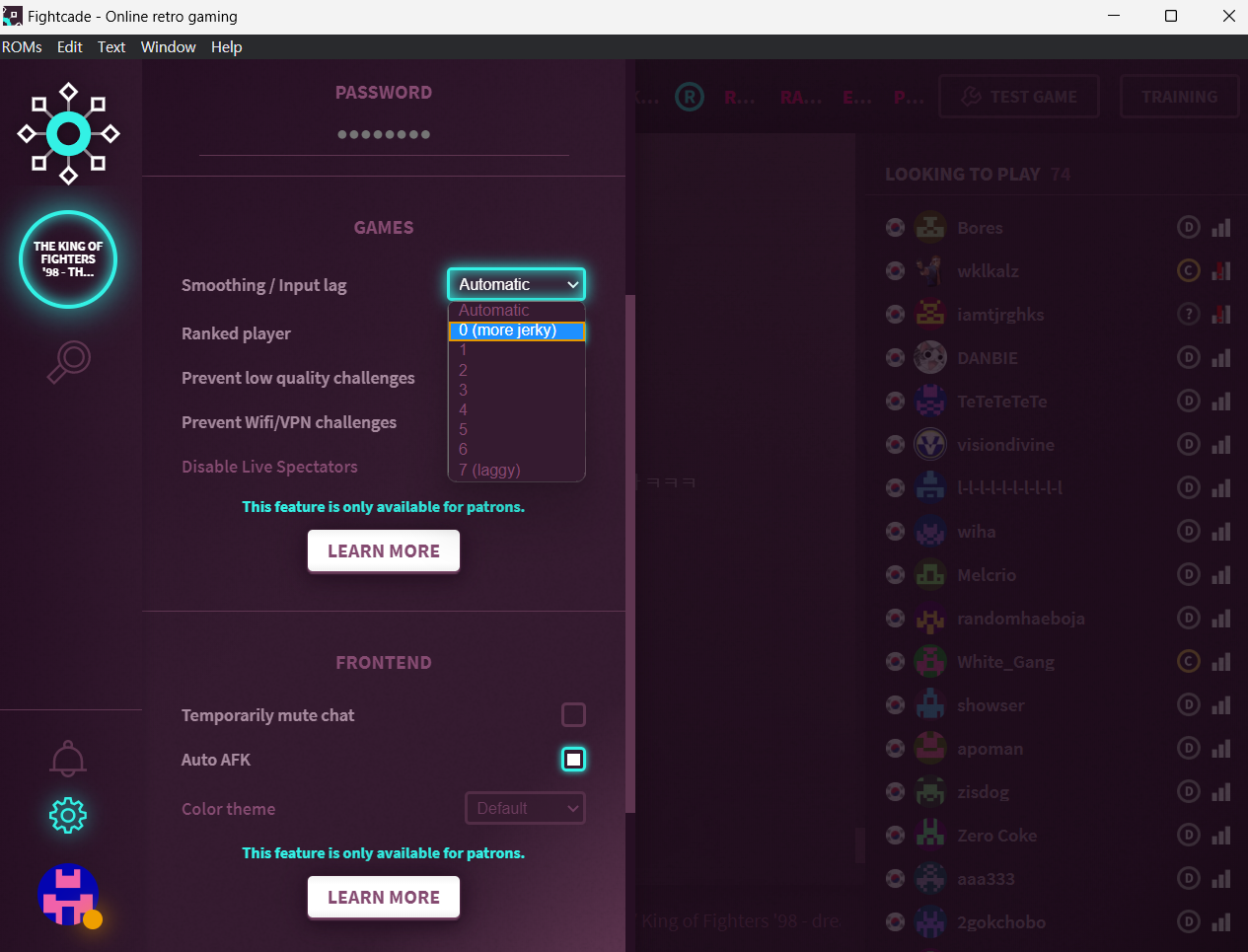The height and width of the screenshot is (952, 1248).
Task: Click wklkalz player avatar
Action: [930, 270]
